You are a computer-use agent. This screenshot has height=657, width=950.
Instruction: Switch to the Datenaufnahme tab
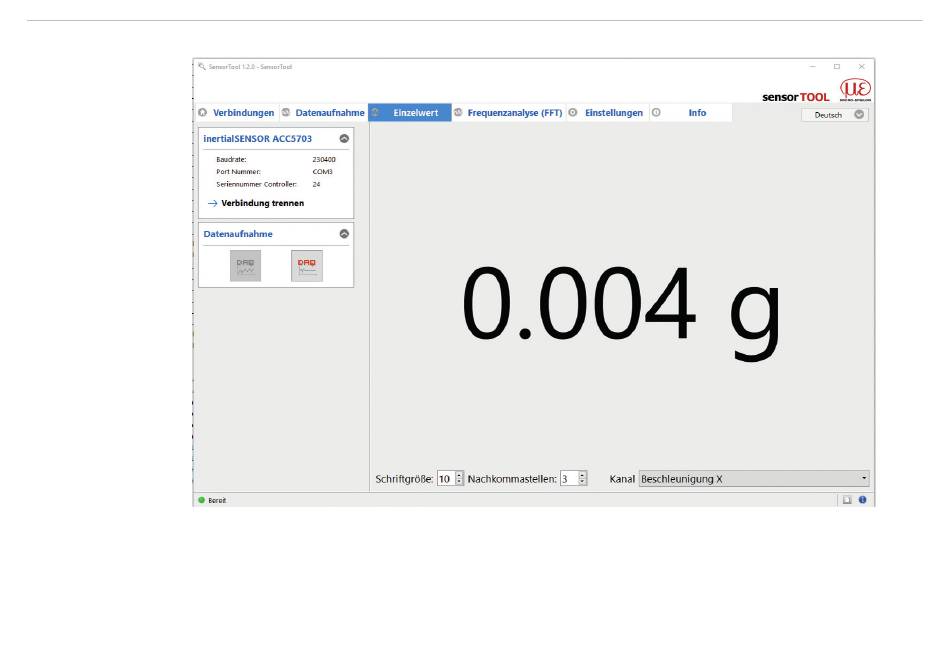coord(324,113)
